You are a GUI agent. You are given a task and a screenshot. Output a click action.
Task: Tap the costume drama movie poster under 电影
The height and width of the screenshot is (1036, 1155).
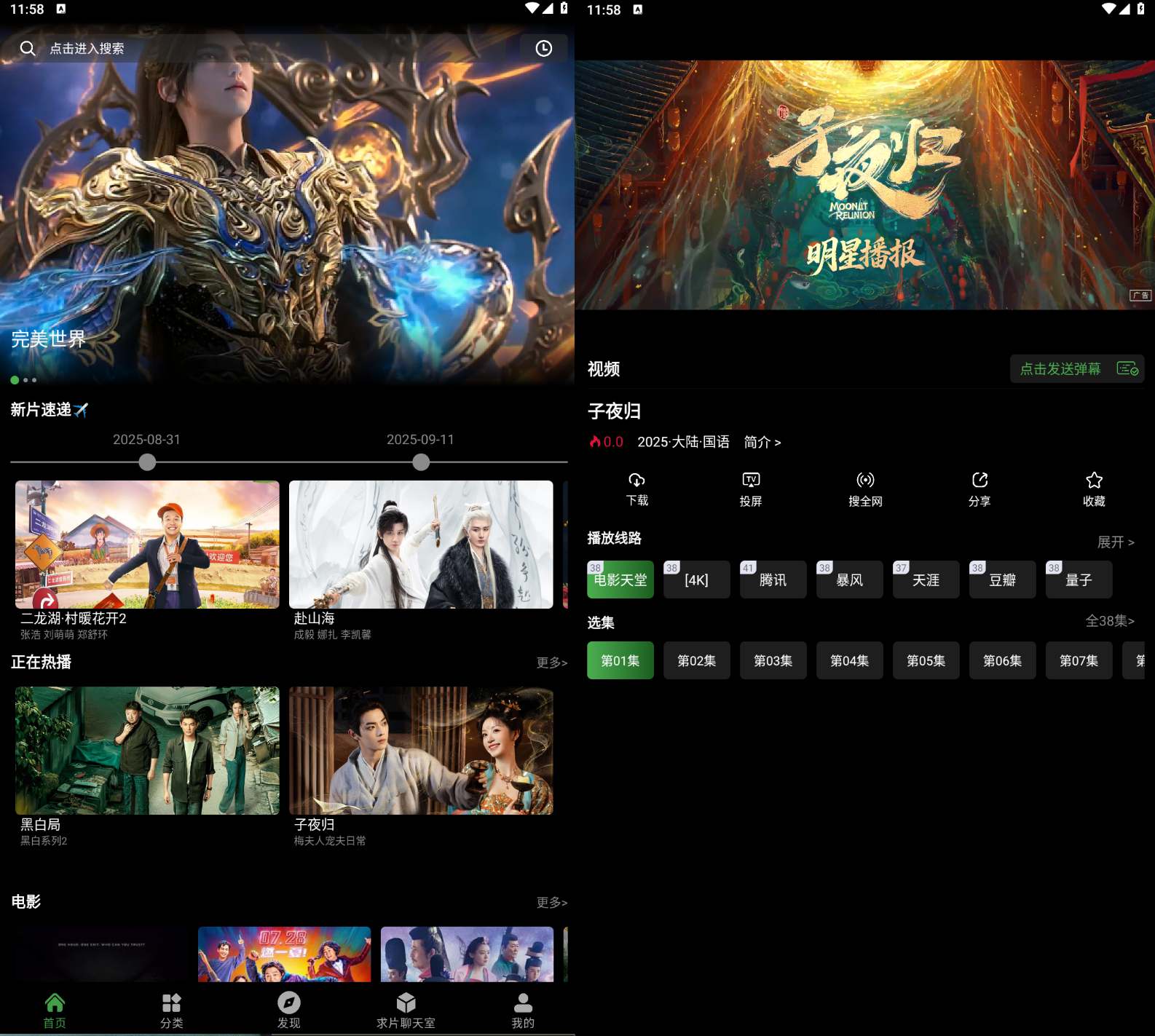coord(467,954)
